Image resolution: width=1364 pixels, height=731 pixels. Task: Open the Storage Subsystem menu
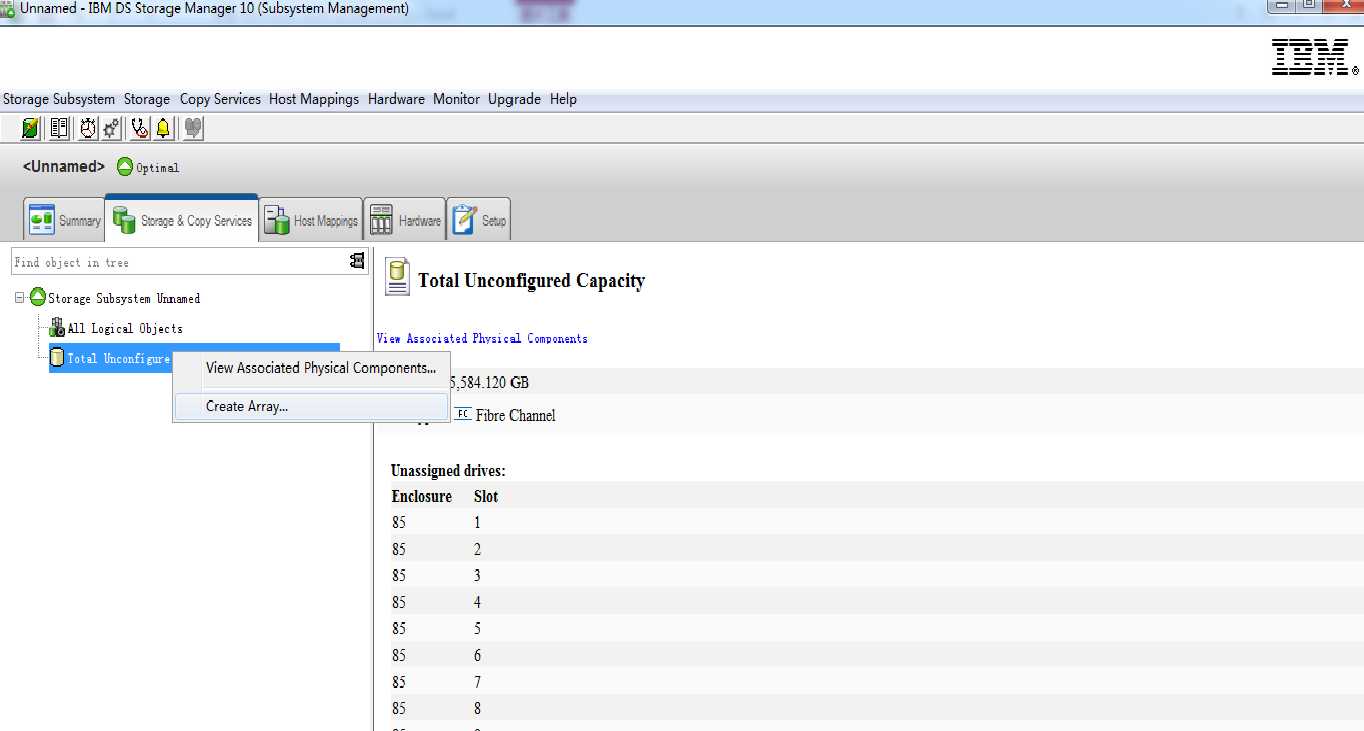[x=59, y=99]
